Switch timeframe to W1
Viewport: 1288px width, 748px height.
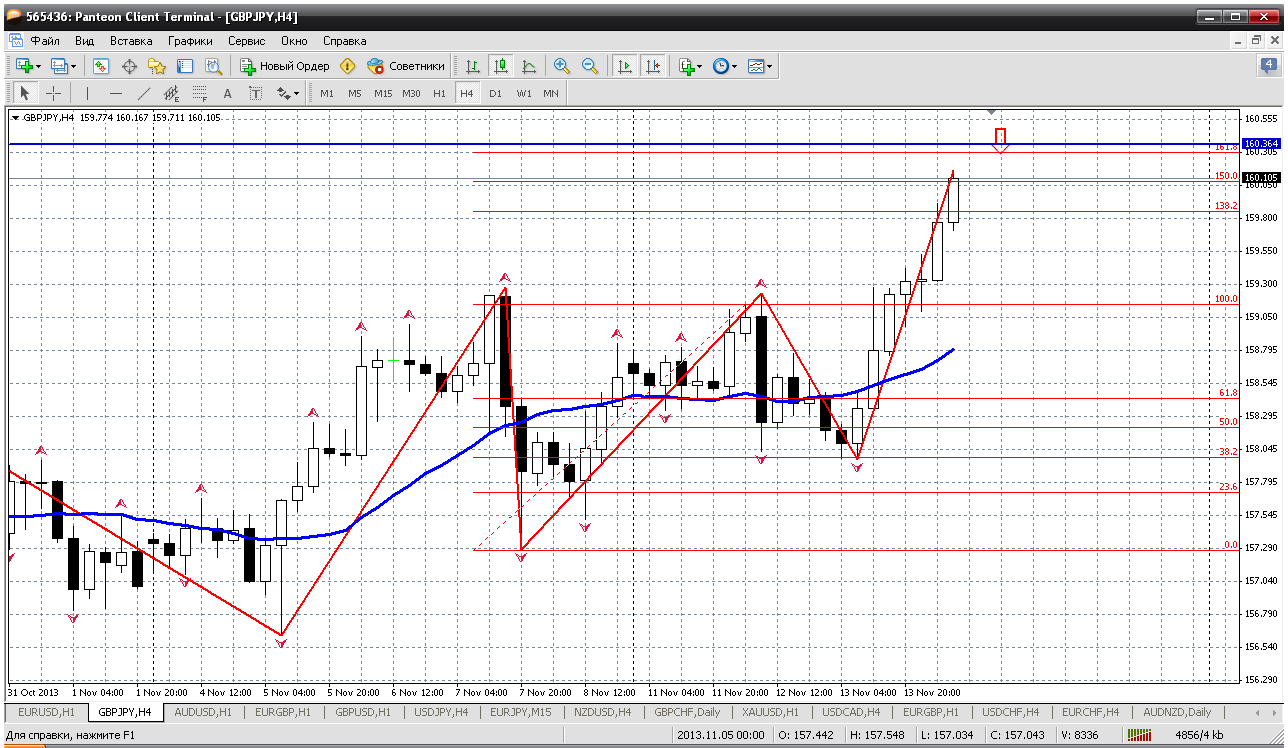point(523,93)
